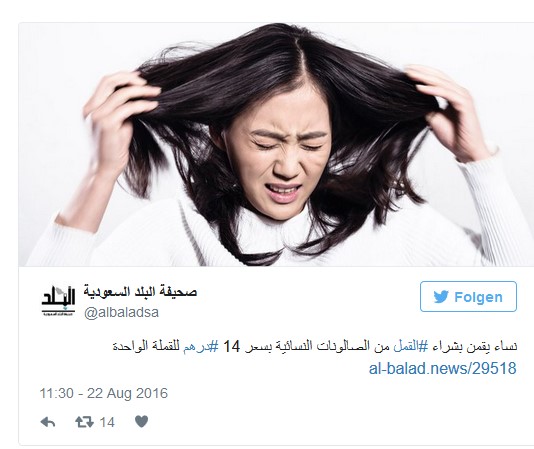Open the @albaladsa profile handle
The width and height of the screenshot is (534, 449).
[x=121, y=312]
